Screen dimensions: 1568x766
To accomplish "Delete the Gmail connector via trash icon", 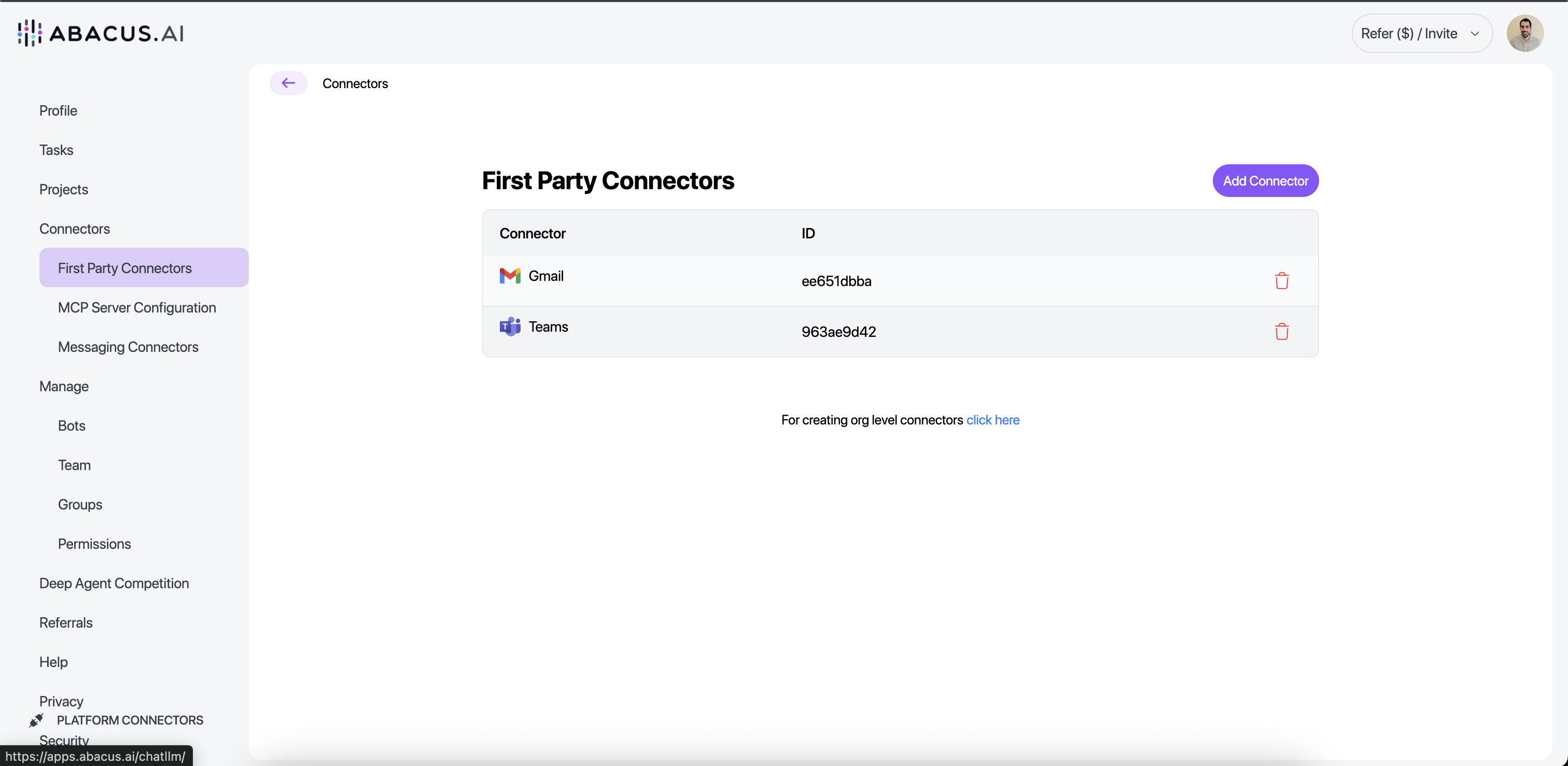I will 1282,280.
